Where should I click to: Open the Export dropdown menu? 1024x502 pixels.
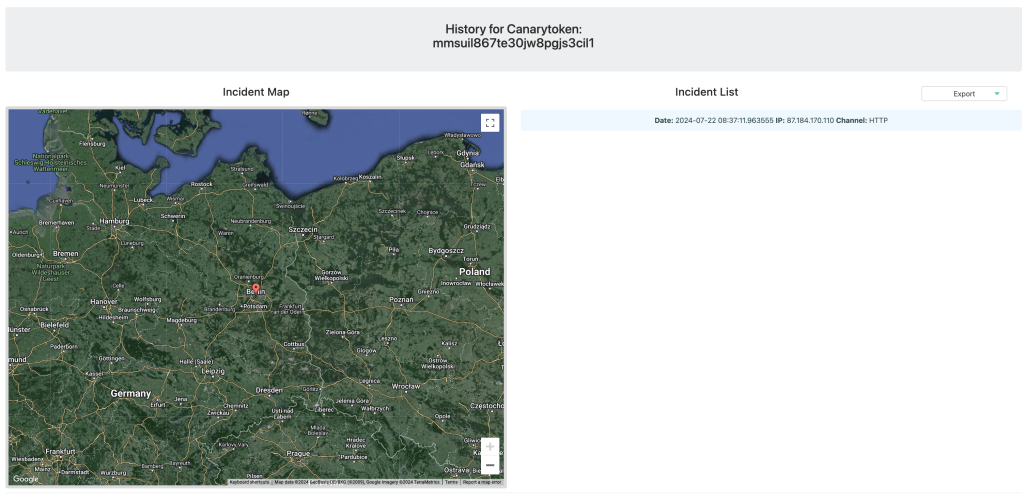click(x=964, y=94)
